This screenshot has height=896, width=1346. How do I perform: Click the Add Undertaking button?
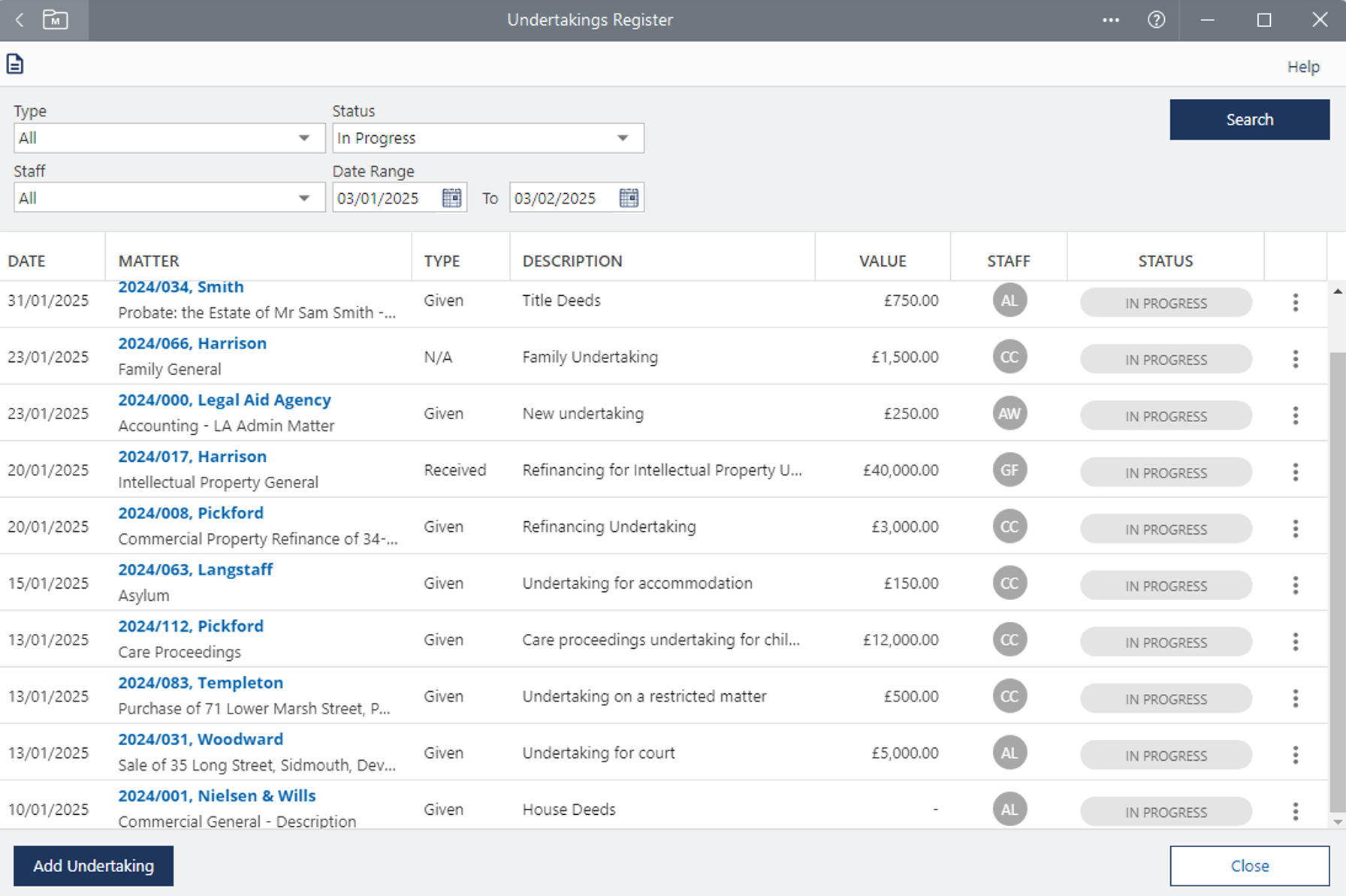(93, 866)
